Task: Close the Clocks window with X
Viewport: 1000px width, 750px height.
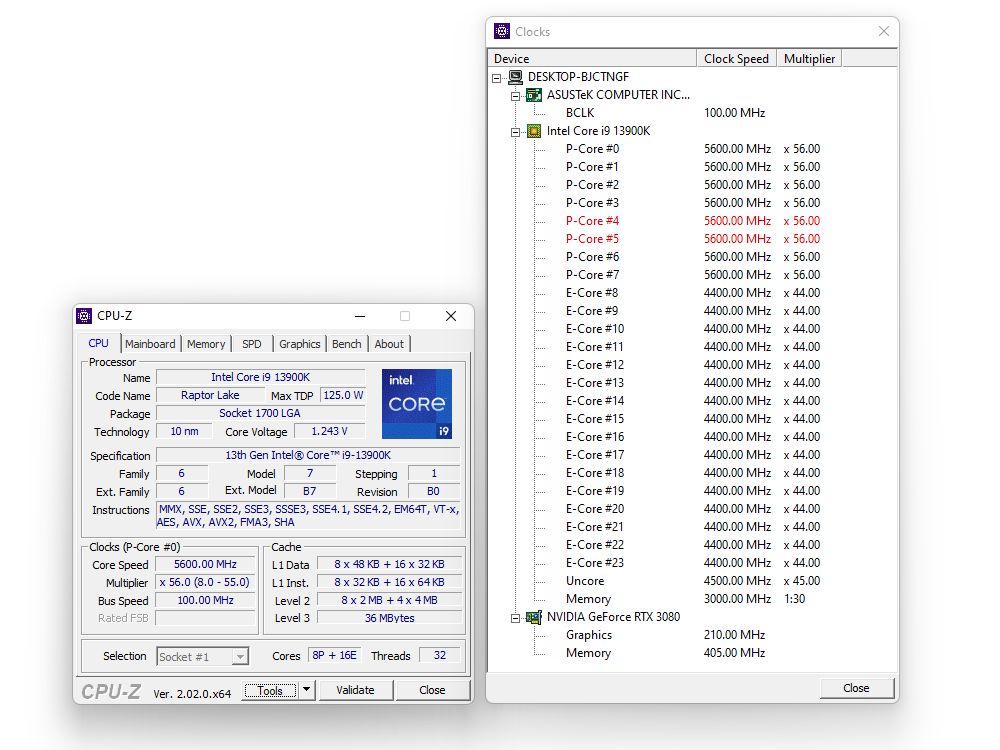Action: click(883, 31)
